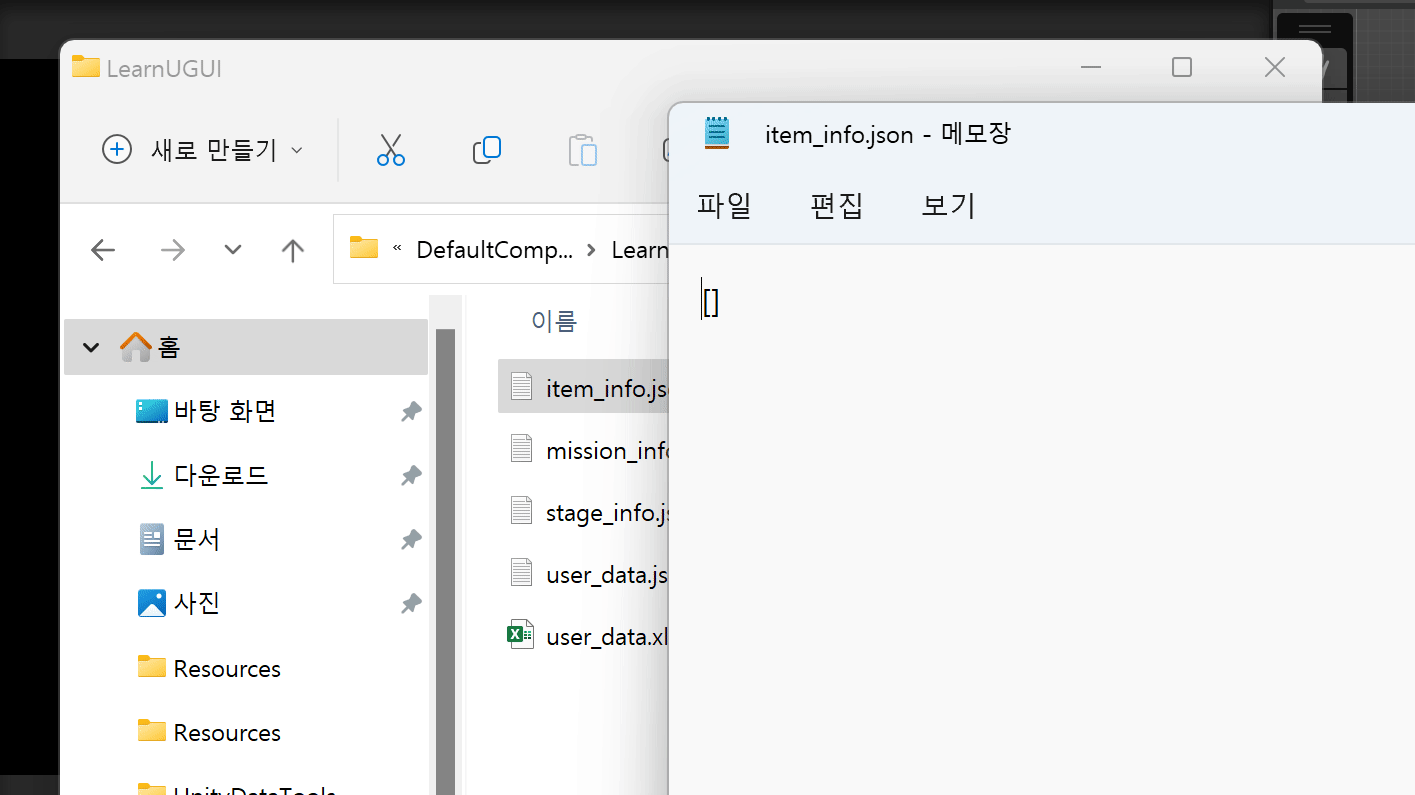The height and width of the screenshot is (795, 1415).
Task: Click the Learn... breadcrumb in address bar
Action: click(x=639, y=250)
